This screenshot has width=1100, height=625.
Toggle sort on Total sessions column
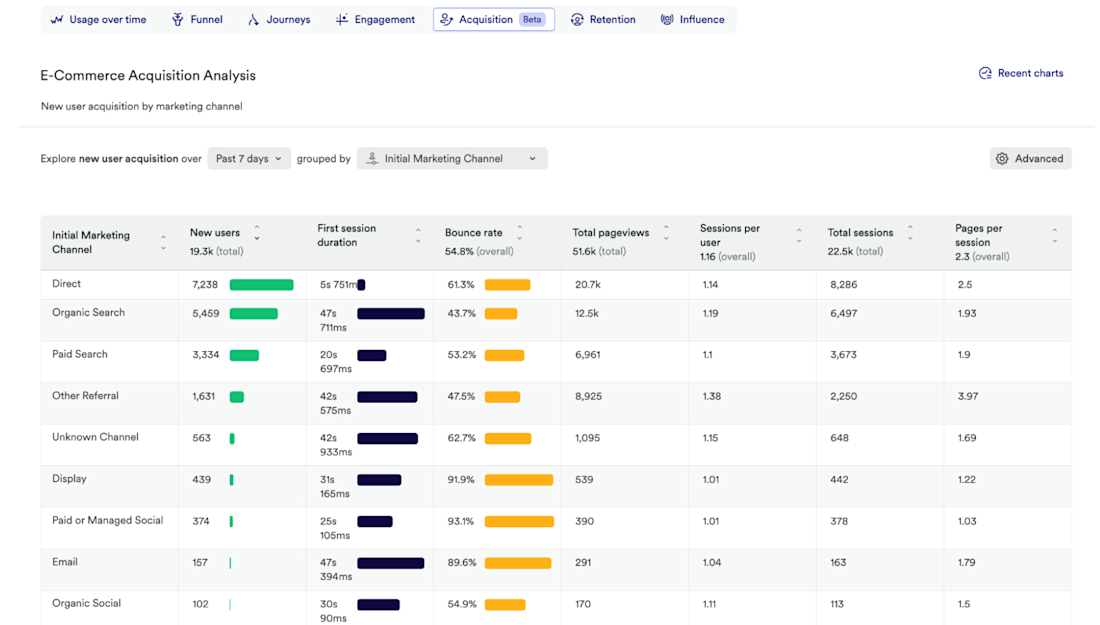pos(910,233)
